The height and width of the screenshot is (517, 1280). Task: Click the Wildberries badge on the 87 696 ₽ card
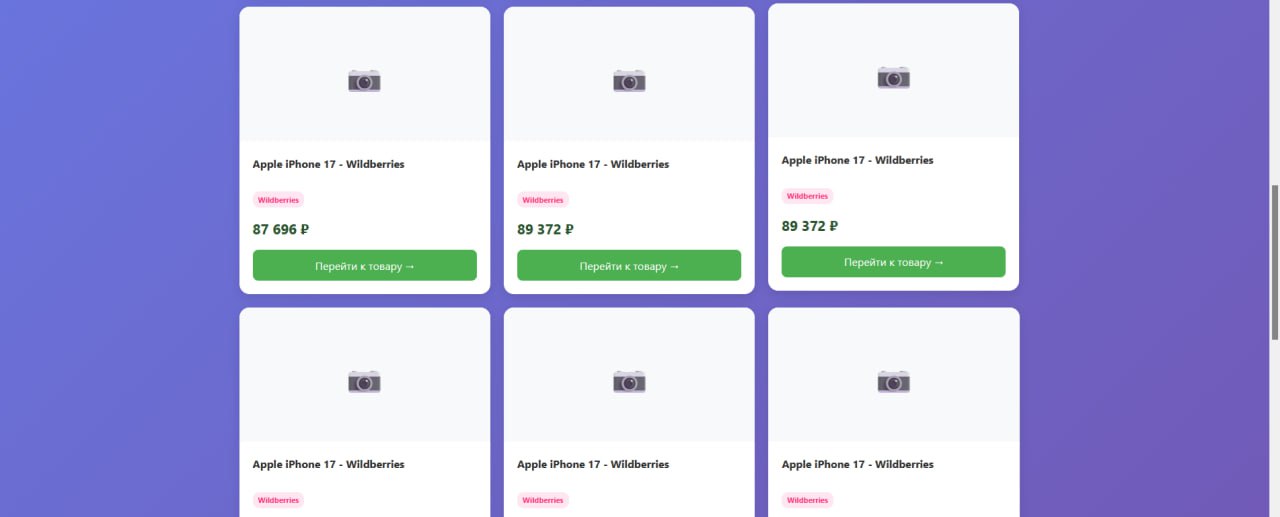[278, 200]
